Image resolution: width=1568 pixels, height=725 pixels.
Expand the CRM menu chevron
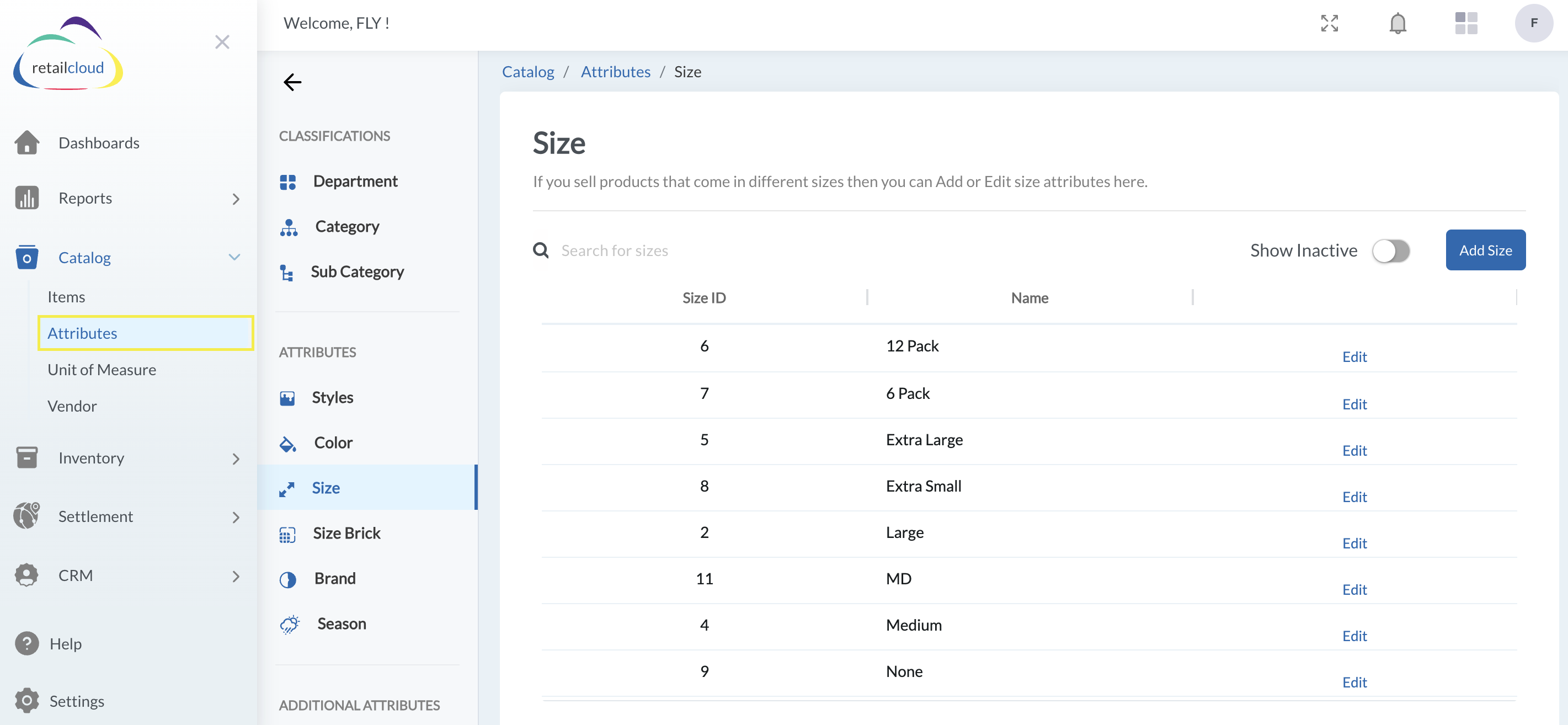(x=236, y=576)
